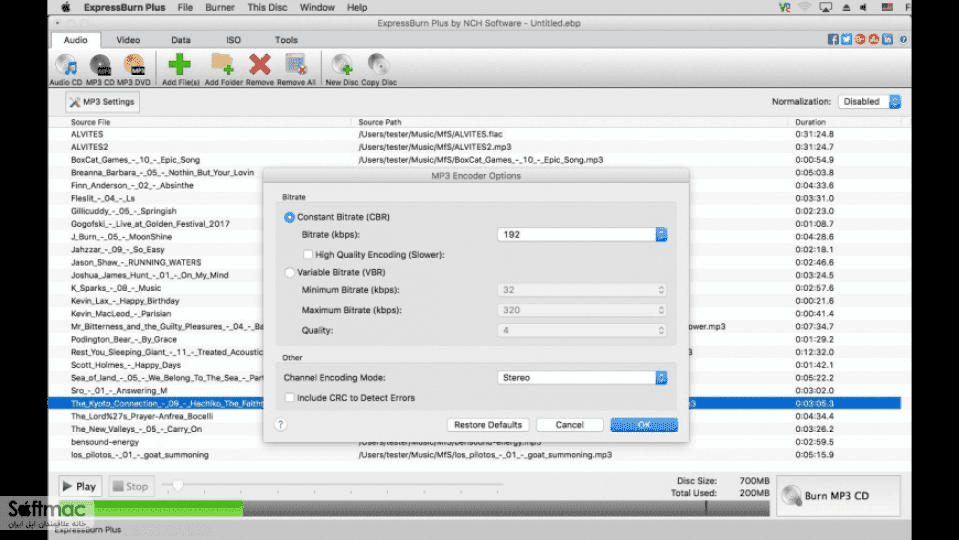Click the Wi-Fi status icon in the menu bar

804,7
